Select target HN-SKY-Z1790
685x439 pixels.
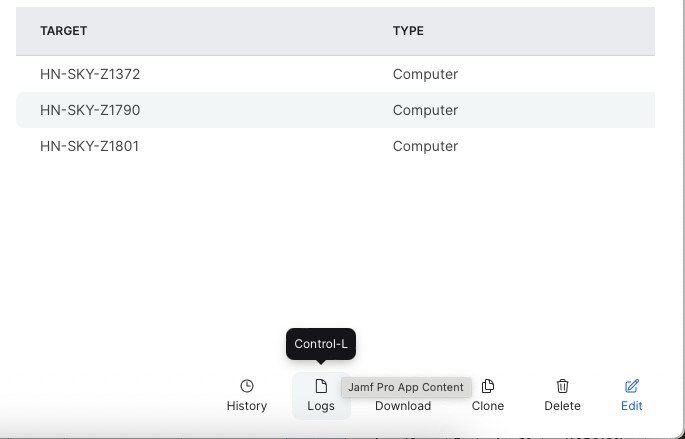click(90, 110)
